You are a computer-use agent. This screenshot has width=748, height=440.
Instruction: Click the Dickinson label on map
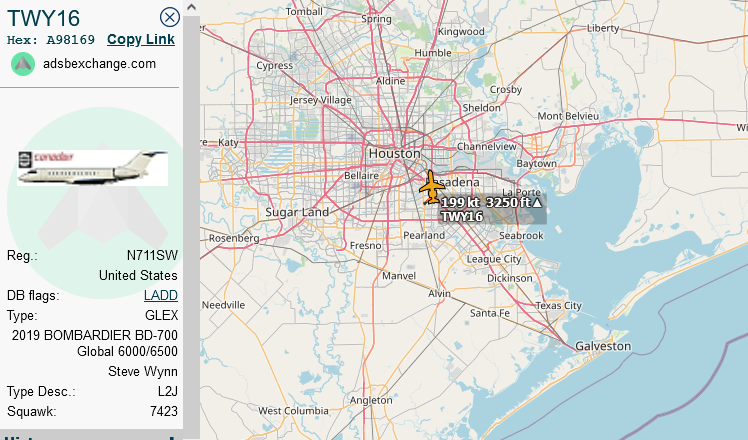click(x=509, y=278)
